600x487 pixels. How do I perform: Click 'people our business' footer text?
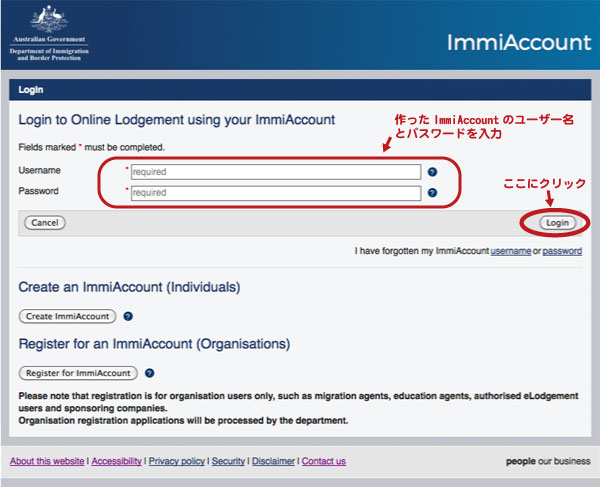click(548, 461)
